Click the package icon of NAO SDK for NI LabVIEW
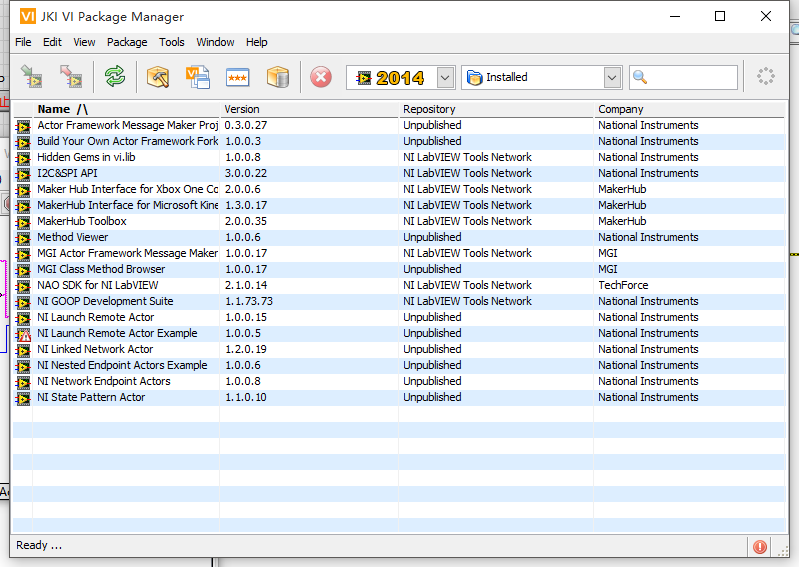Viewport: 799px width, 567px height. (23, 286)
